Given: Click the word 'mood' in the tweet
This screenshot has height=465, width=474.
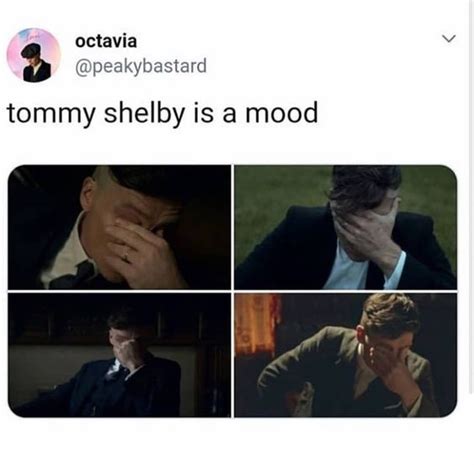Looking at the screenshot, I should (x=282, y=113).
